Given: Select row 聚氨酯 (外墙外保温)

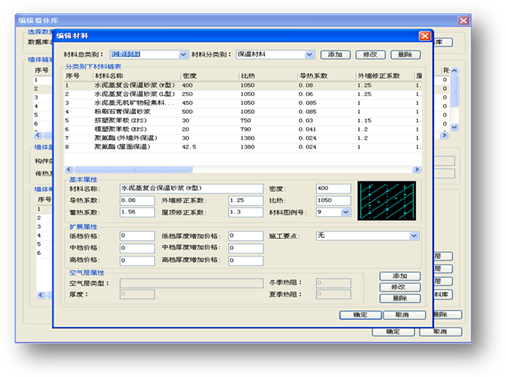Looking at the screenshot, I should (x=243, y=138).
